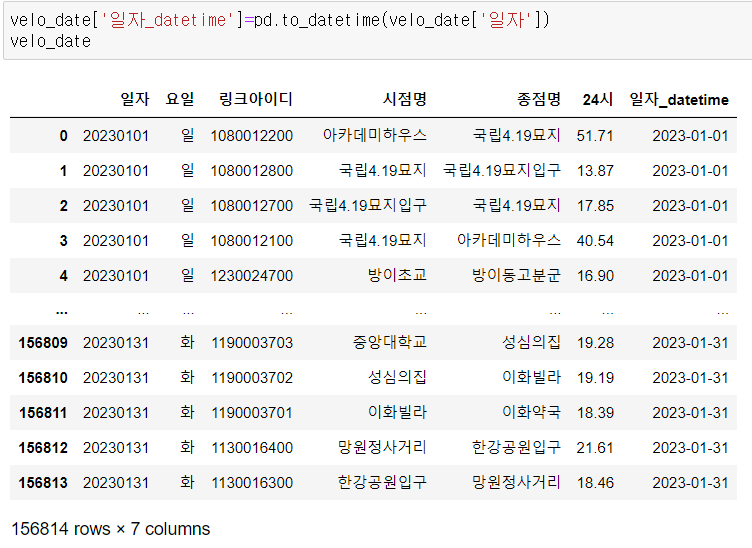Viewport: 752px width, 548px height.
Task: Click datetime cell 2023-01-31 in row 156809
Action: (x=691, y=343)
